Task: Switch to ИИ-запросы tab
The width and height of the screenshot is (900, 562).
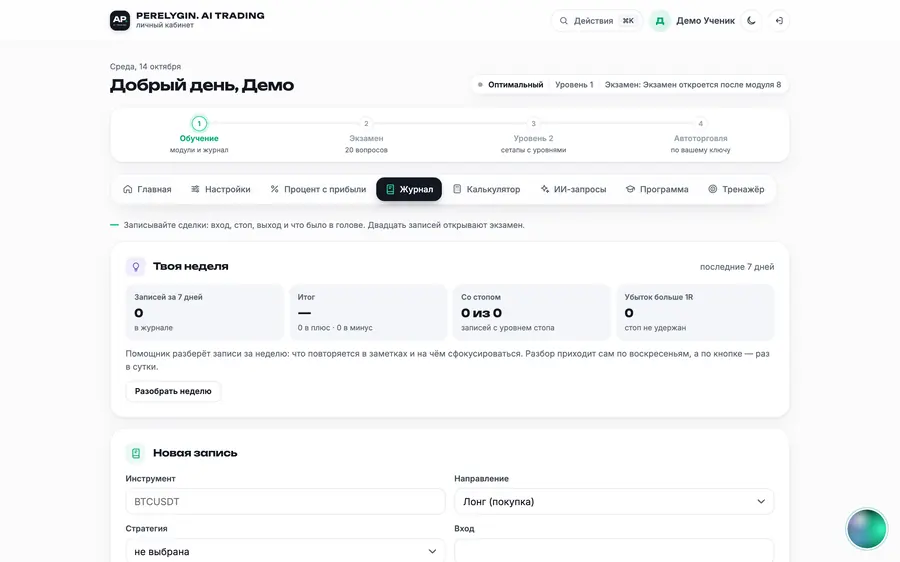Action: point(573,189)
